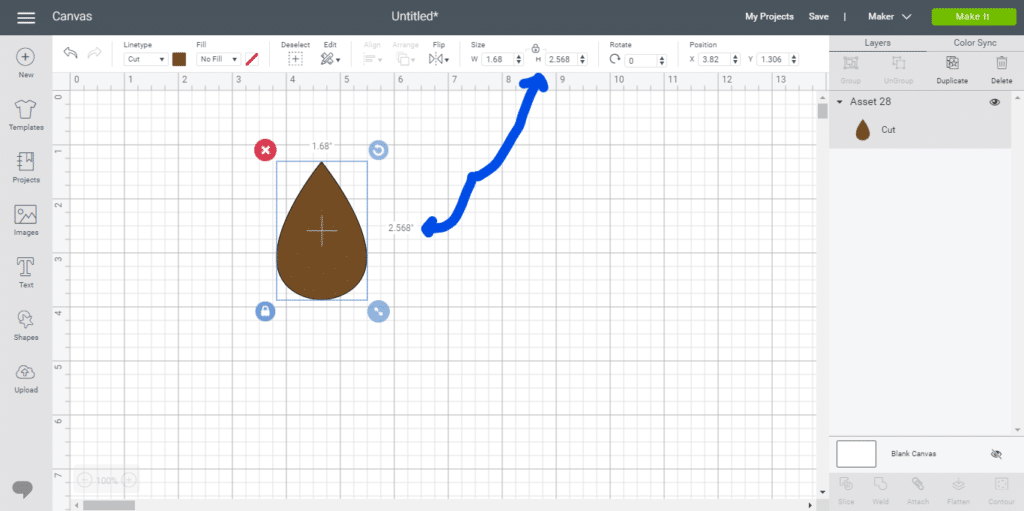This screenshot has height=511, width=1024.
Task: Toggle the size aspect ratio lock
Action: tap(535, 48)
